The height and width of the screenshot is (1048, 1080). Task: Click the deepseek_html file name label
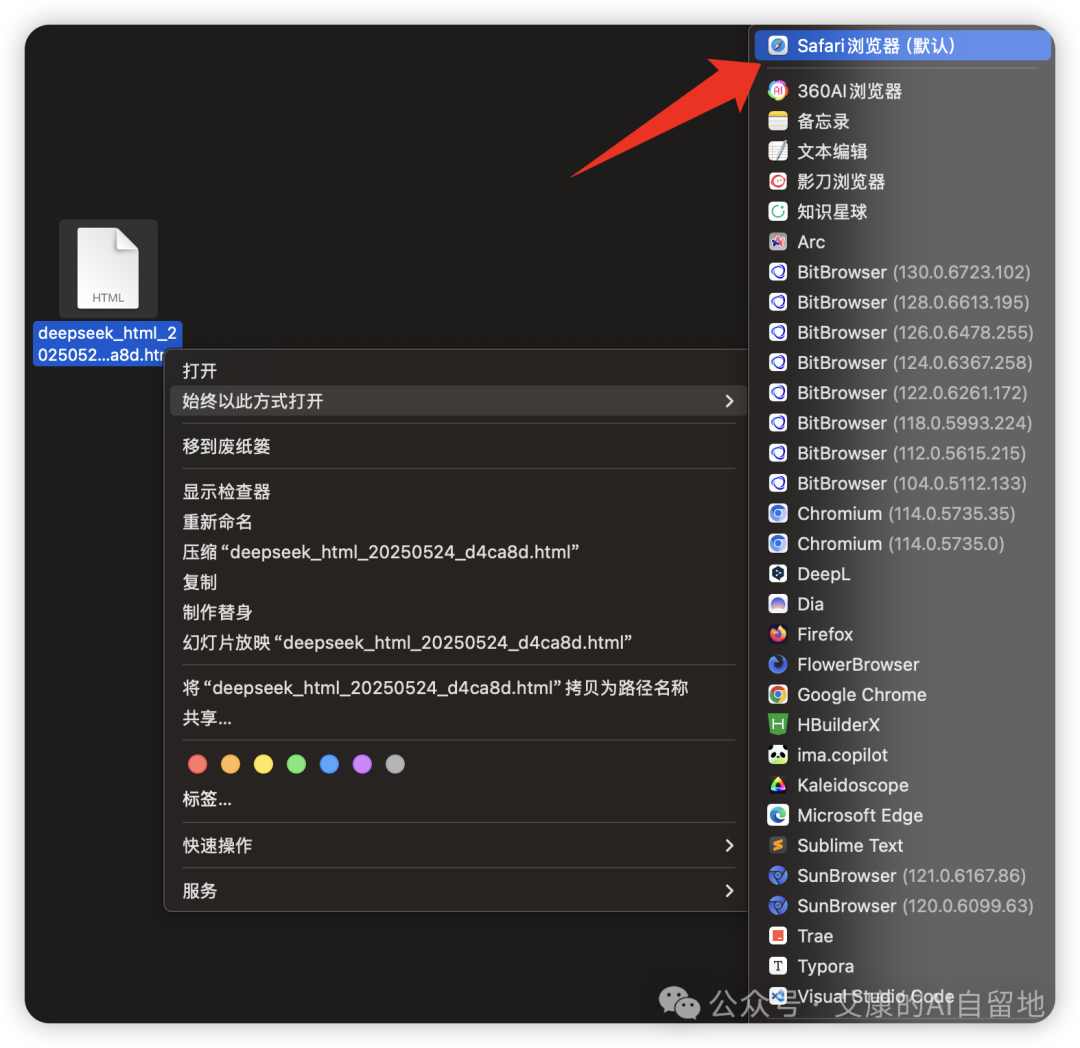(107, 344)
